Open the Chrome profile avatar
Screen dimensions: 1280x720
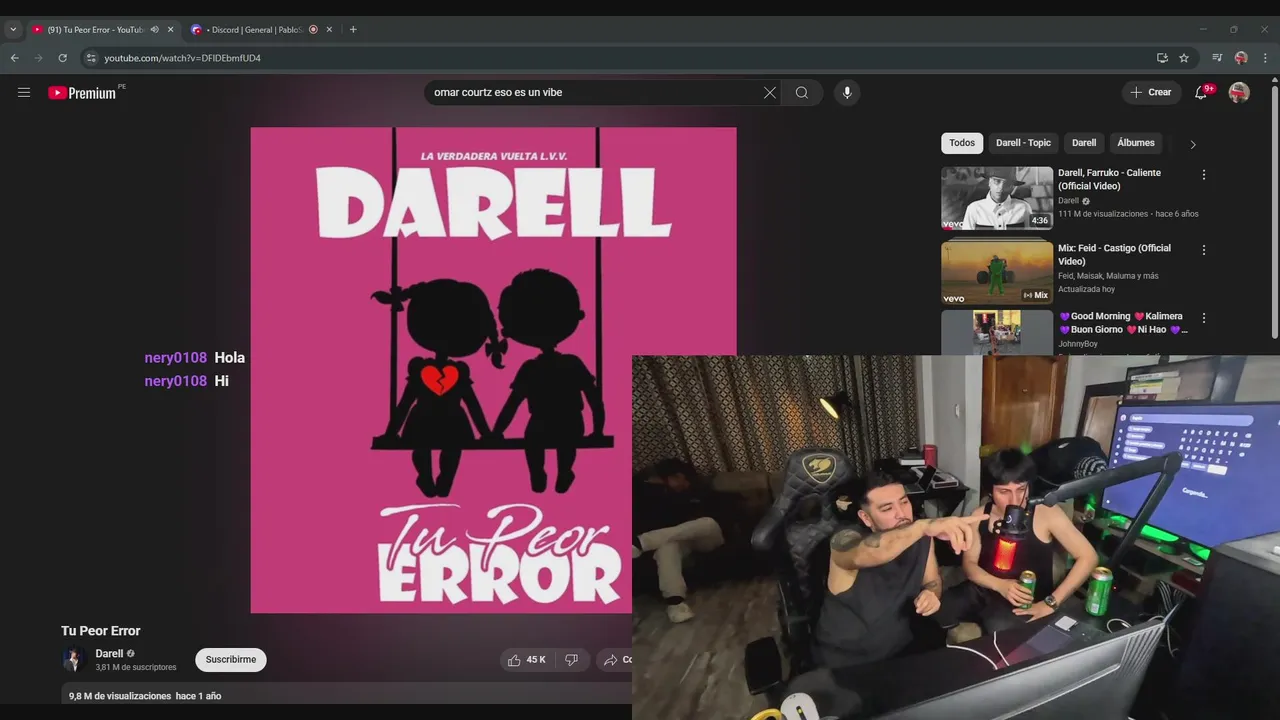1241,58
